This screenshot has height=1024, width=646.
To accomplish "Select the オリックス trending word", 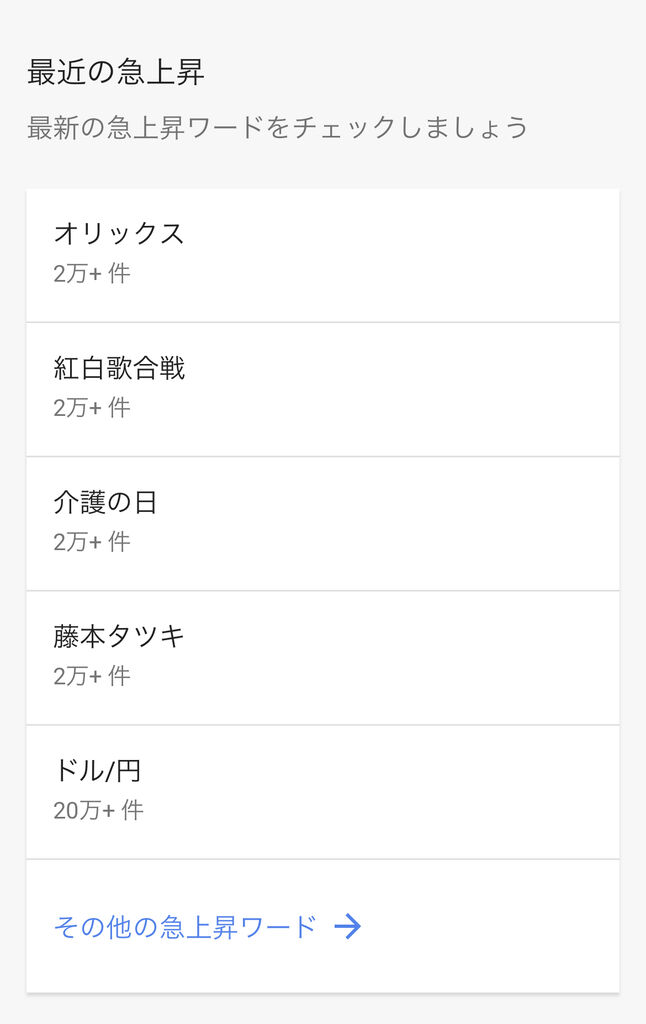I will coord(119,234).
